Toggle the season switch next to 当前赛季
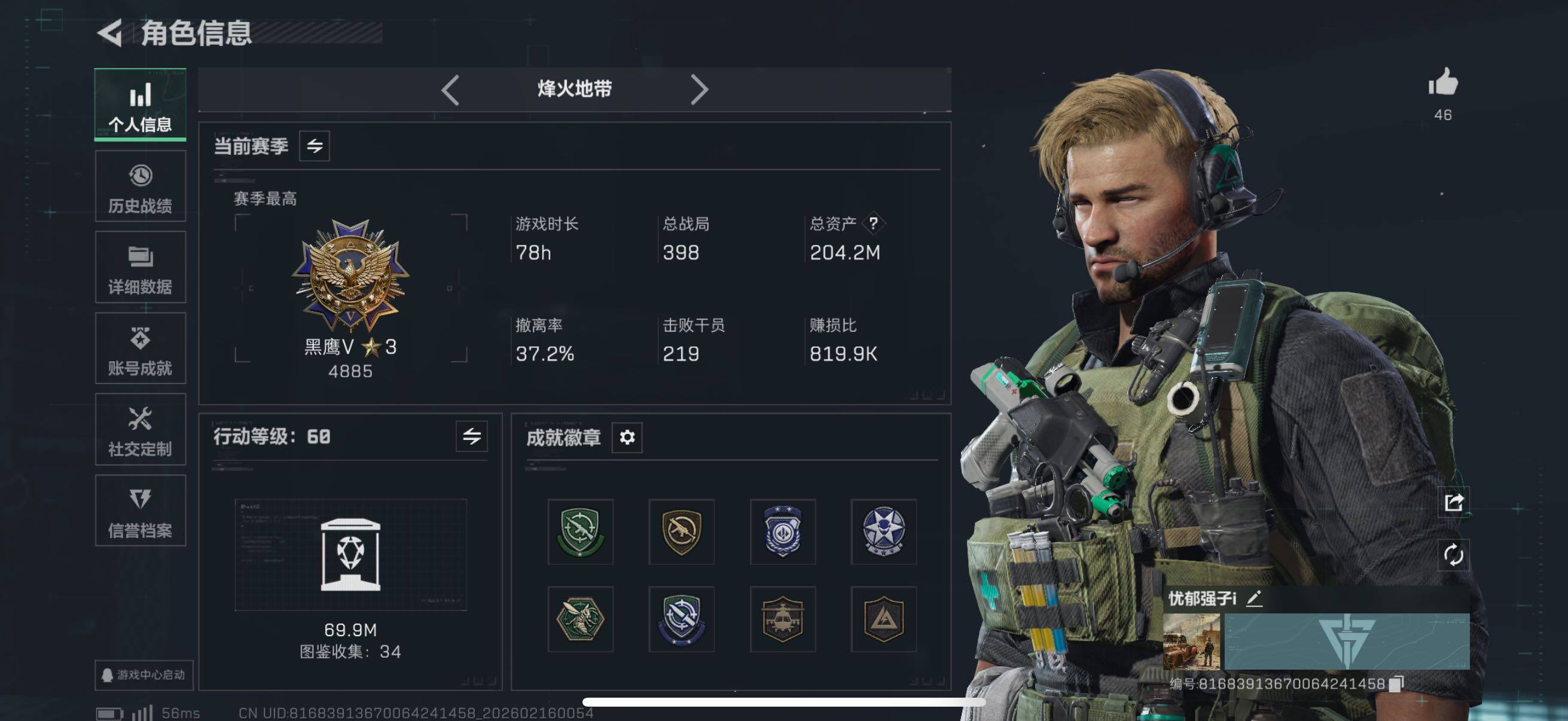 point(315,146)
